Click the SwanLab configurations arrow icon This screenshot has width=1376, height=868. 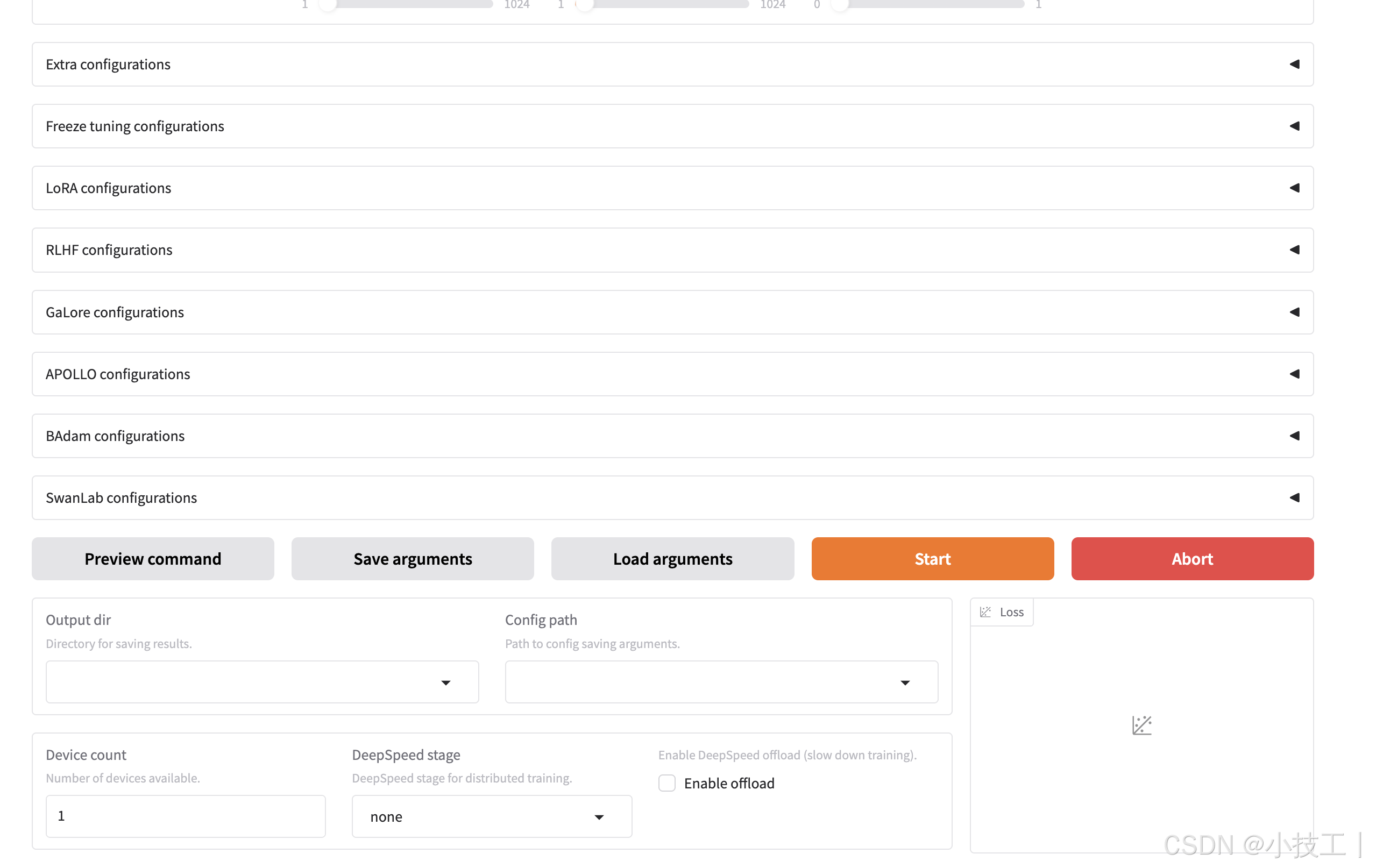pyautogui.click(x=1294, y=497)
